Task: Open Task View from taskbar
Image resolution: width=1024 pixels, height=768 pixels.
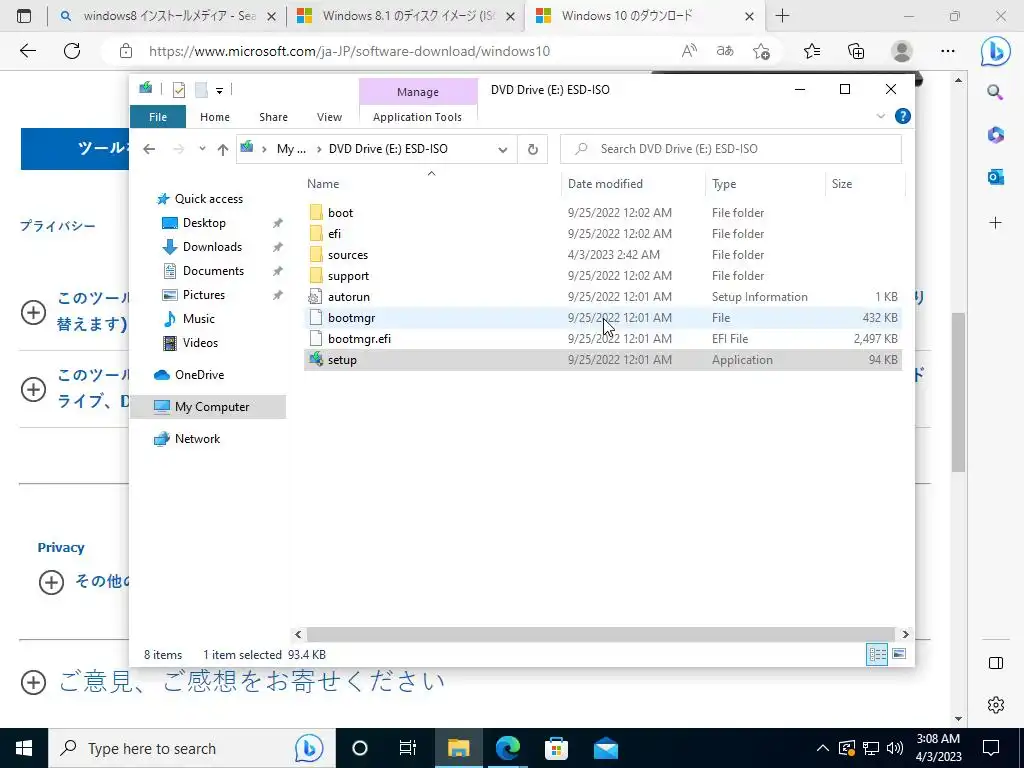Action: pyautogui.click(x=408, y=748)
